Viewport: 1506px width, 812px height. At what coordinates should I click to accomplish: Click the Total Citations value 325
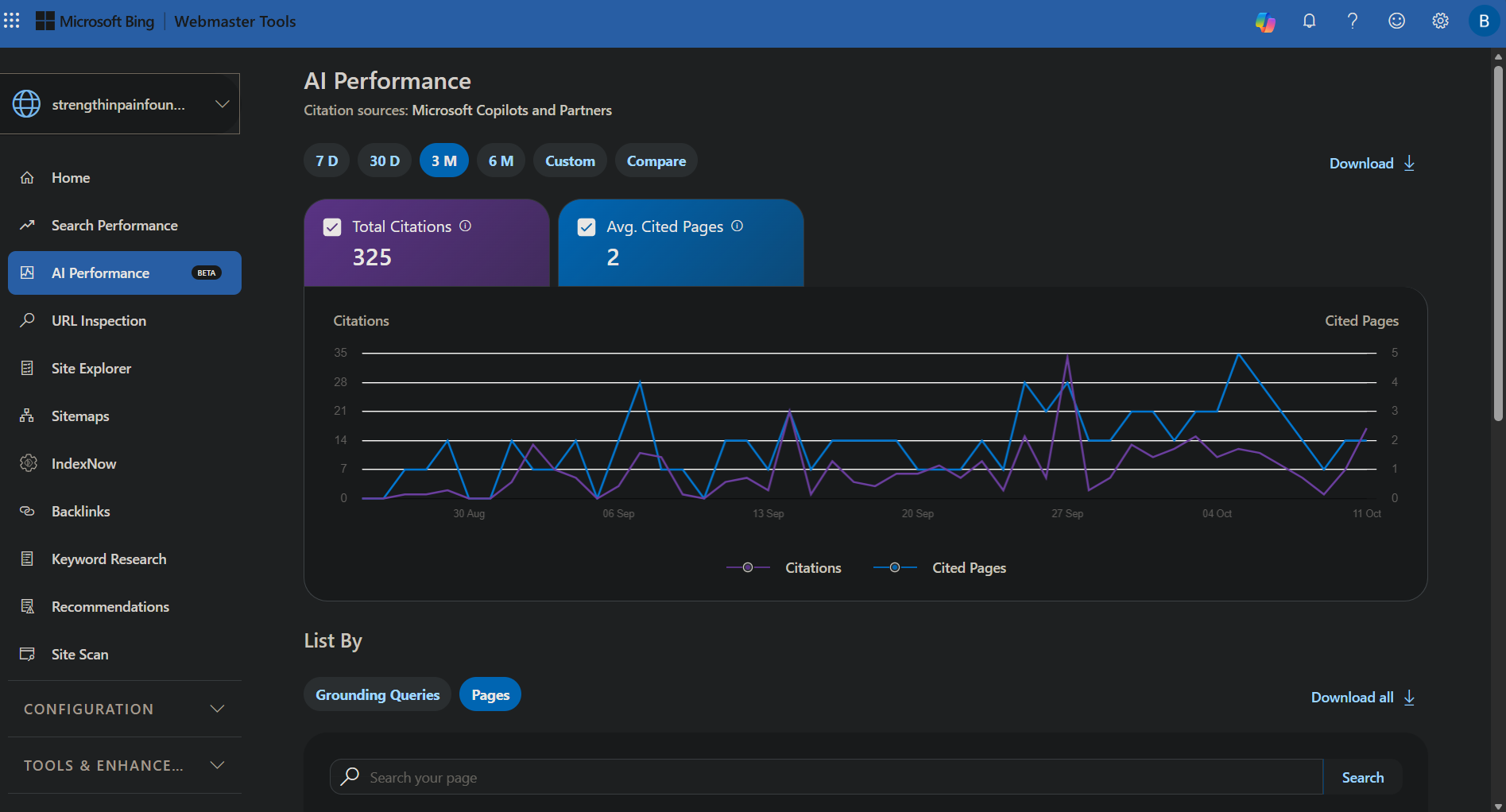pyautogui.click(x=372, y=257)
